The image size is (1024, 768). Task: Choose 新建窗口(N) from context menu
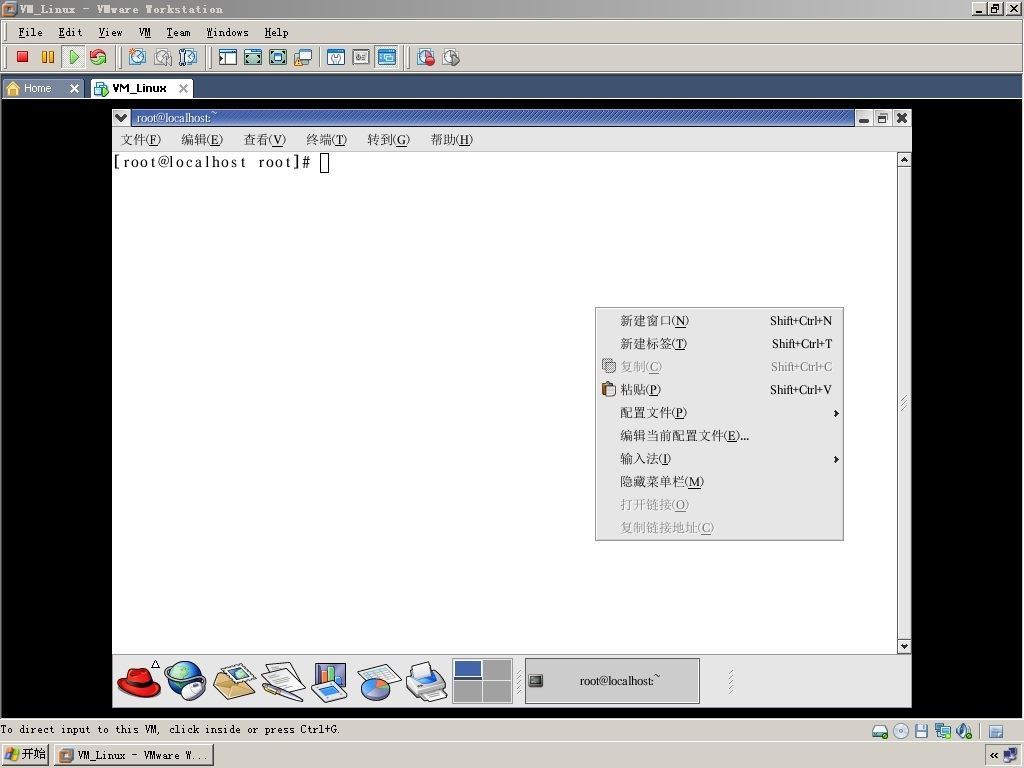coord(720,321)
